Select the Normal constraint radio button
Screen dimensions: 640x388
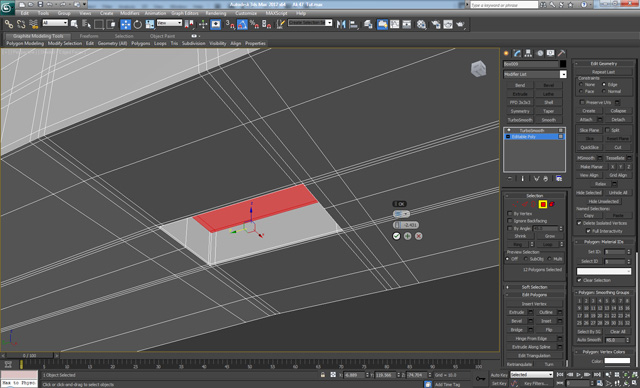[604, 91]
